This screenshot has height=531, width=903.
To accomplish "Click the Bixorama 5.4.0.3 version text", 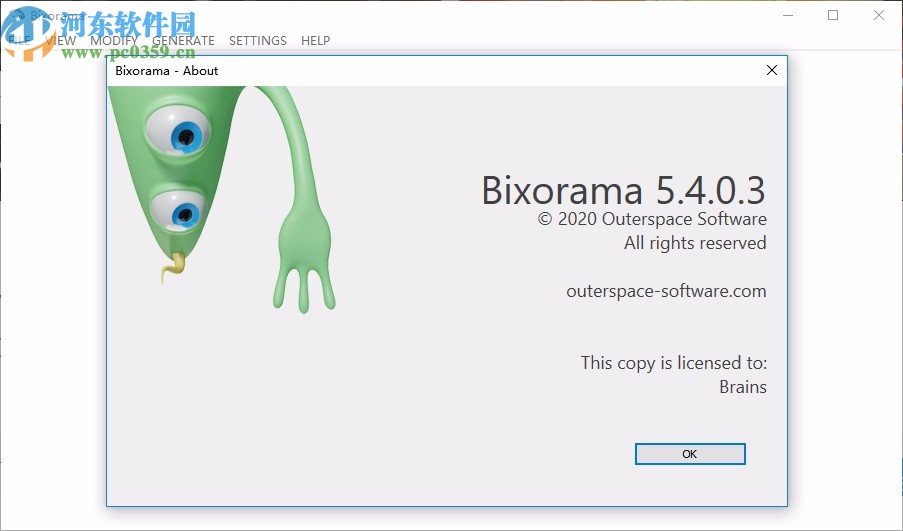I will click(x=624, y=190).
